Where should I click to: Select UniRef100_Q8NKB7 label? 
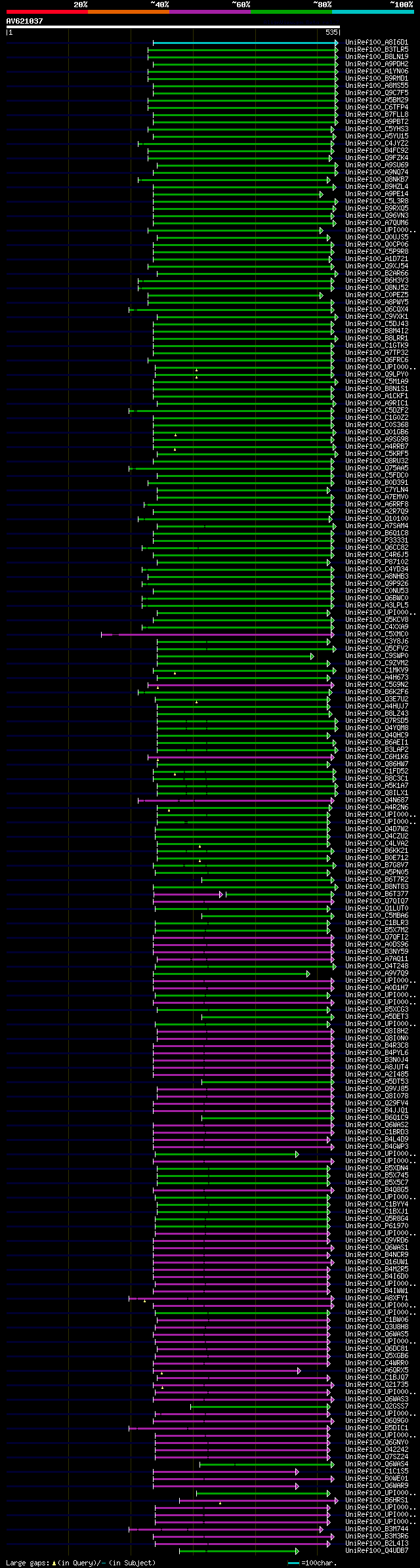tap(377, 180)
